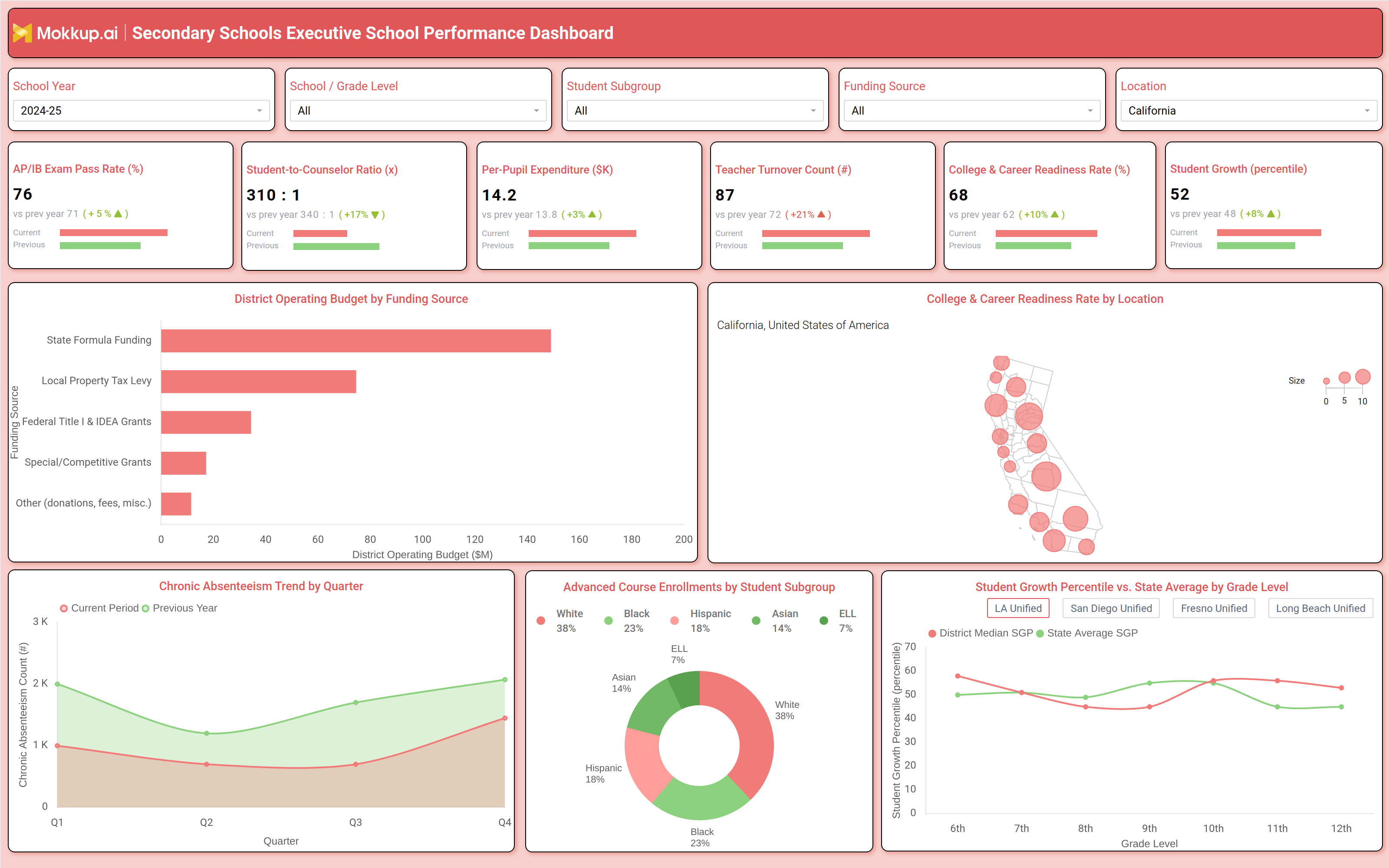Select the San Diego Unified tab
This screenshot has width=1389, height=868.
click(1111, 608)
